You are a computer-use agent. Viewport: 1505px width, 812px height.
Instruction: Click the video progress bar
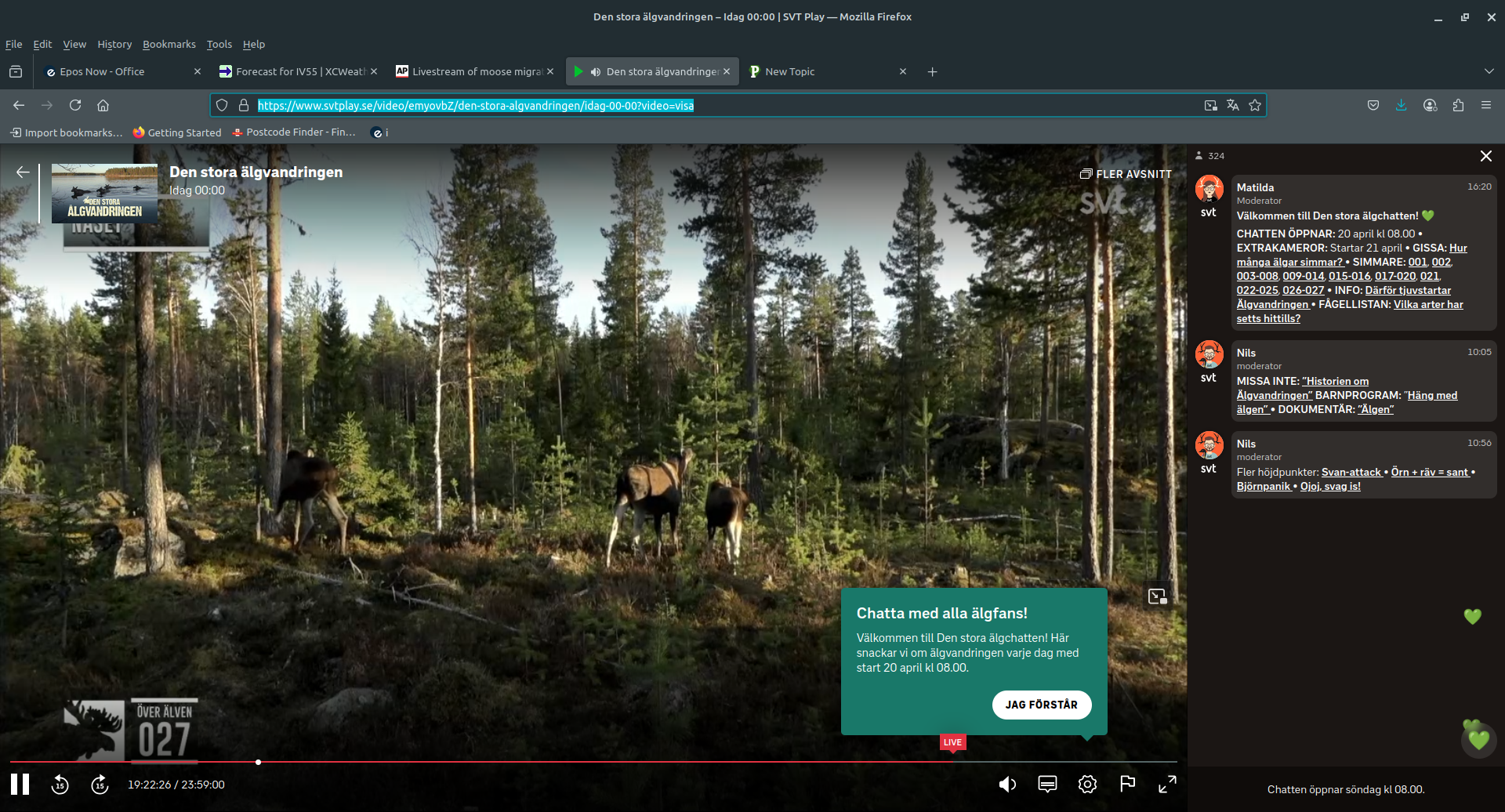tap(549, 762)
